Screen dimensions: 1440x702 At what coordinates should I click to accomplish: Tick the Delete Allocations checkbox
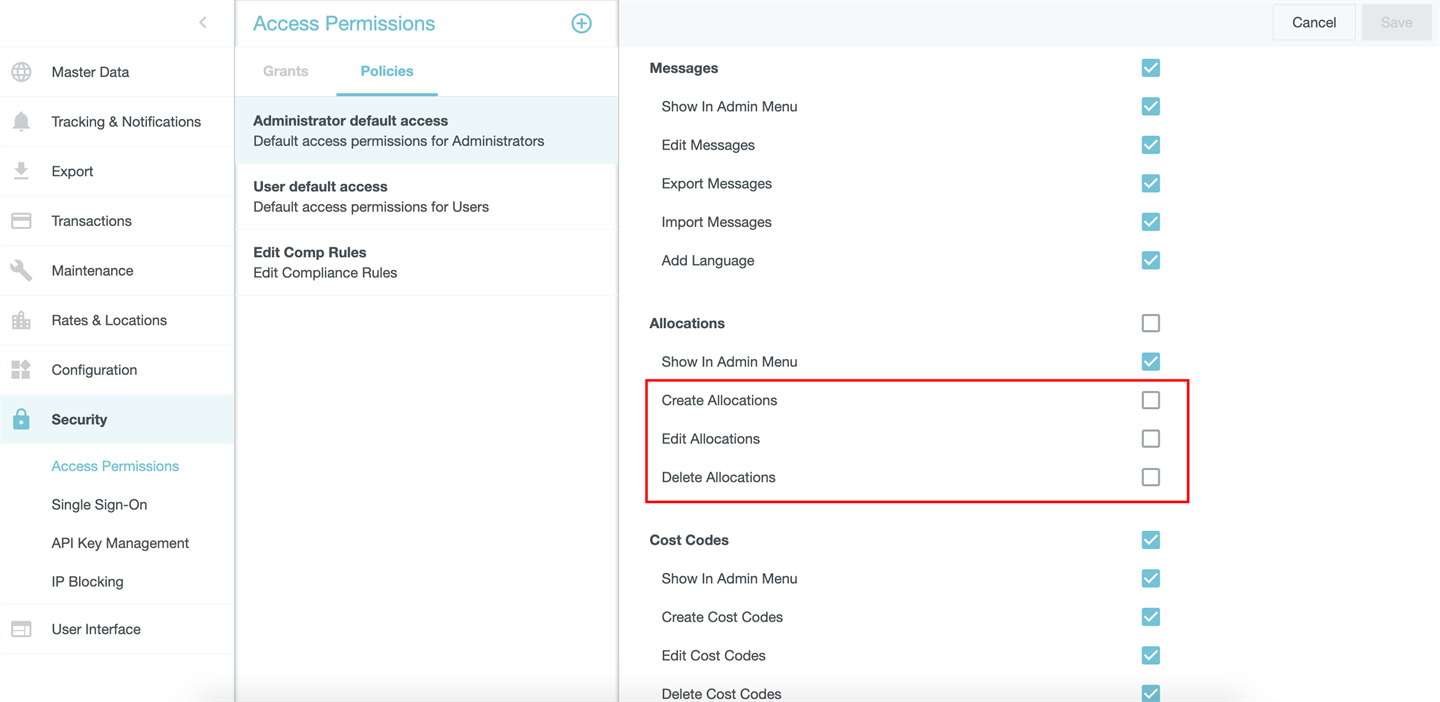[1150, 477]
